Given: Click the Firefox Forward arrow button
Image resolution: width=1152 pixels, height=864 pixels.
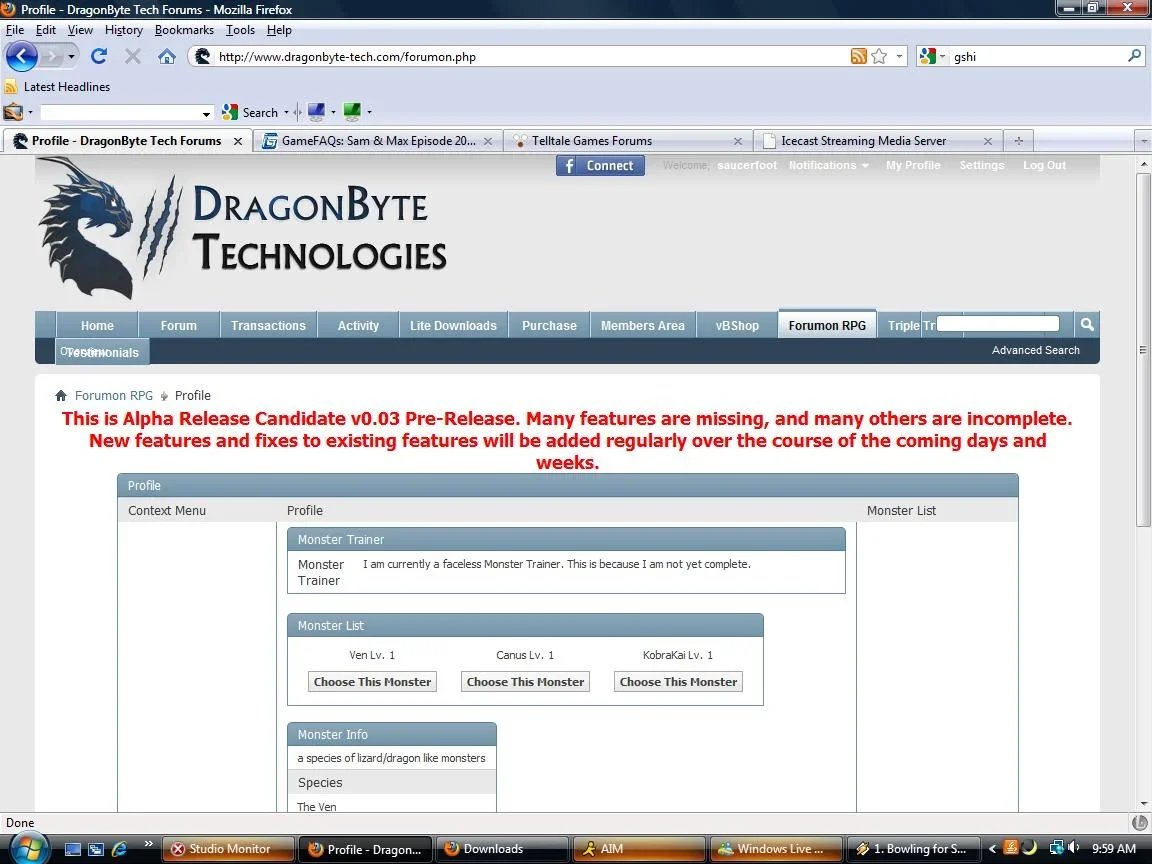Looking at the screenshot, I should click(51, 56).
